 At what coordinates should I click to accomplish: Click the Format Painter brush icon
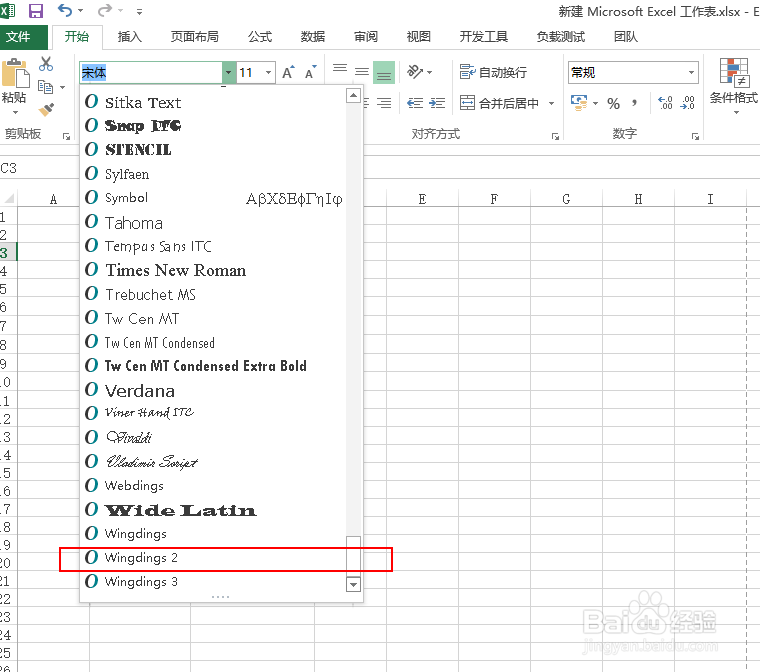pyautogui.click(x=46, y=110)
